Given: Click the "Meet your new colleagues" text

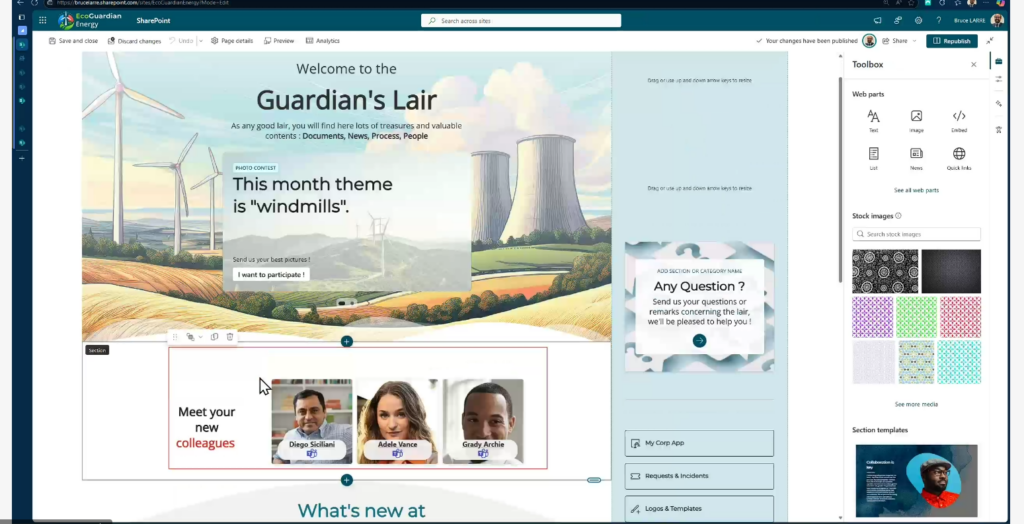Looking at the screenshot, I should click(206, 427).
